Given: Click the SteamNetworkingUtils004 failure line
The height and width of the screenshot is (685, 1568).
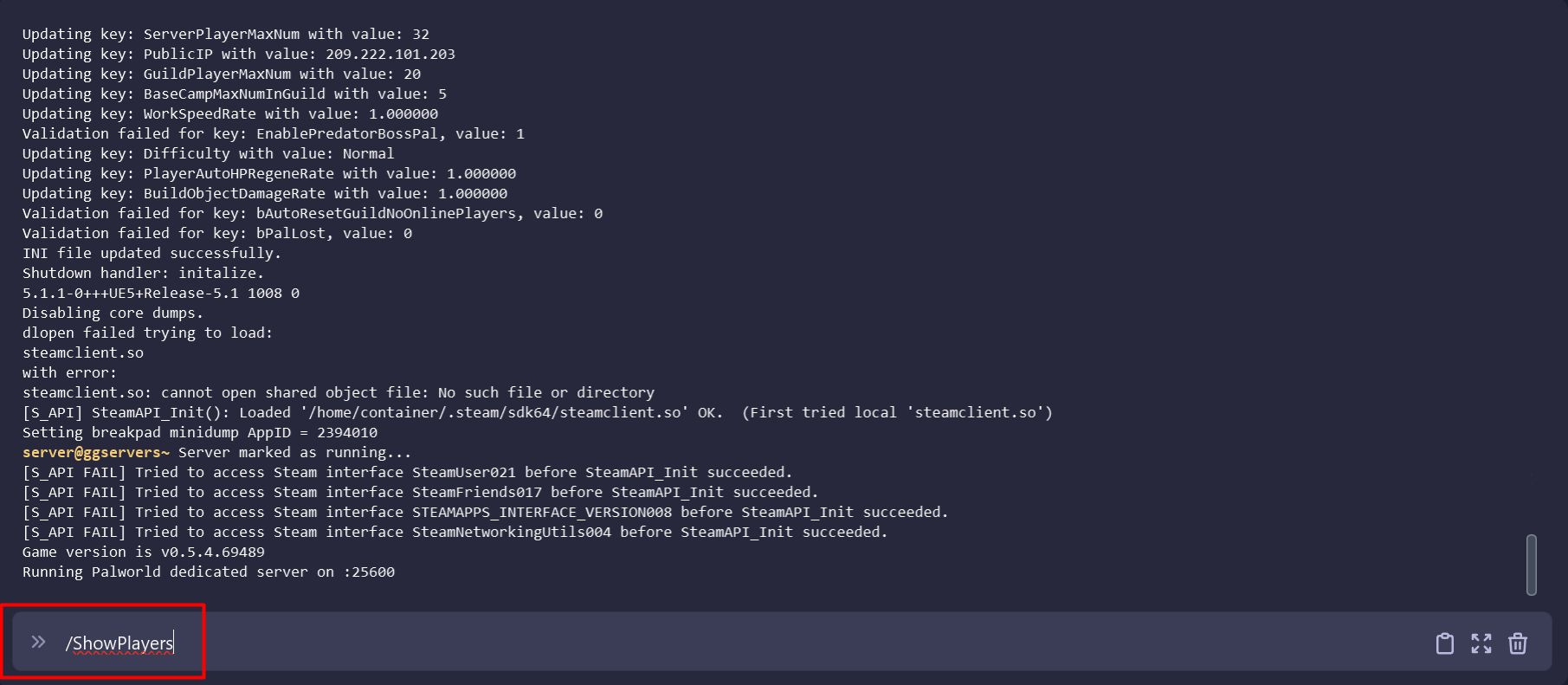Looking at the screenshot, I should tap(455, 533).
